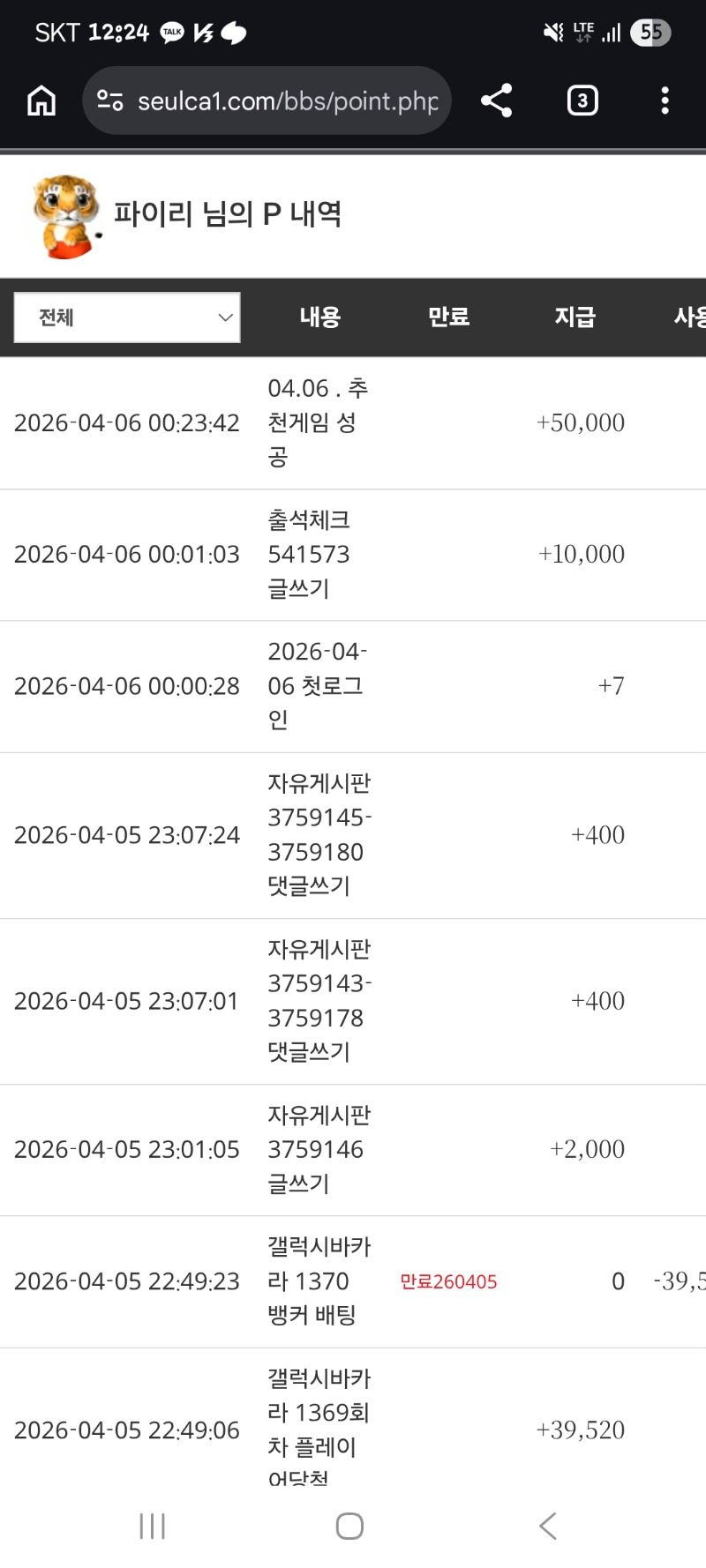Tap the tiger profile avatar
Screen dimensions: 706x1568
[67, 216]
